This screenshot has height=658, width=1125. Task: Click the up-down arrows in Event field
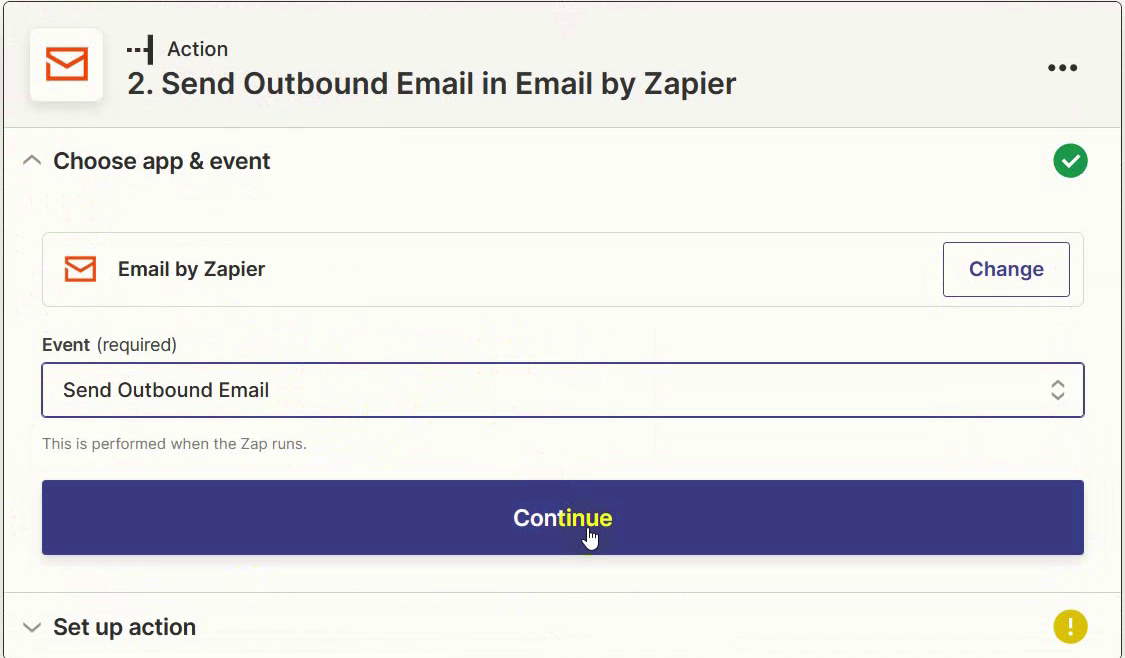click(1057, 390)
